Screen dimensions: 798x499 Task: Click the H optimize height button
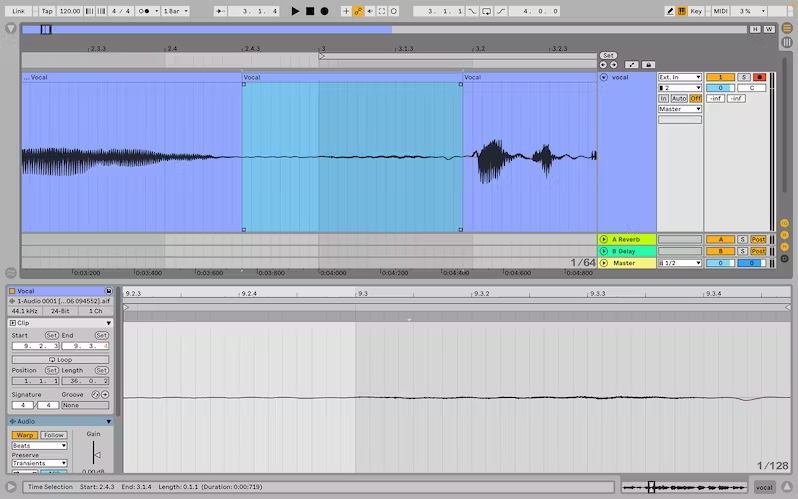point(755,29)
